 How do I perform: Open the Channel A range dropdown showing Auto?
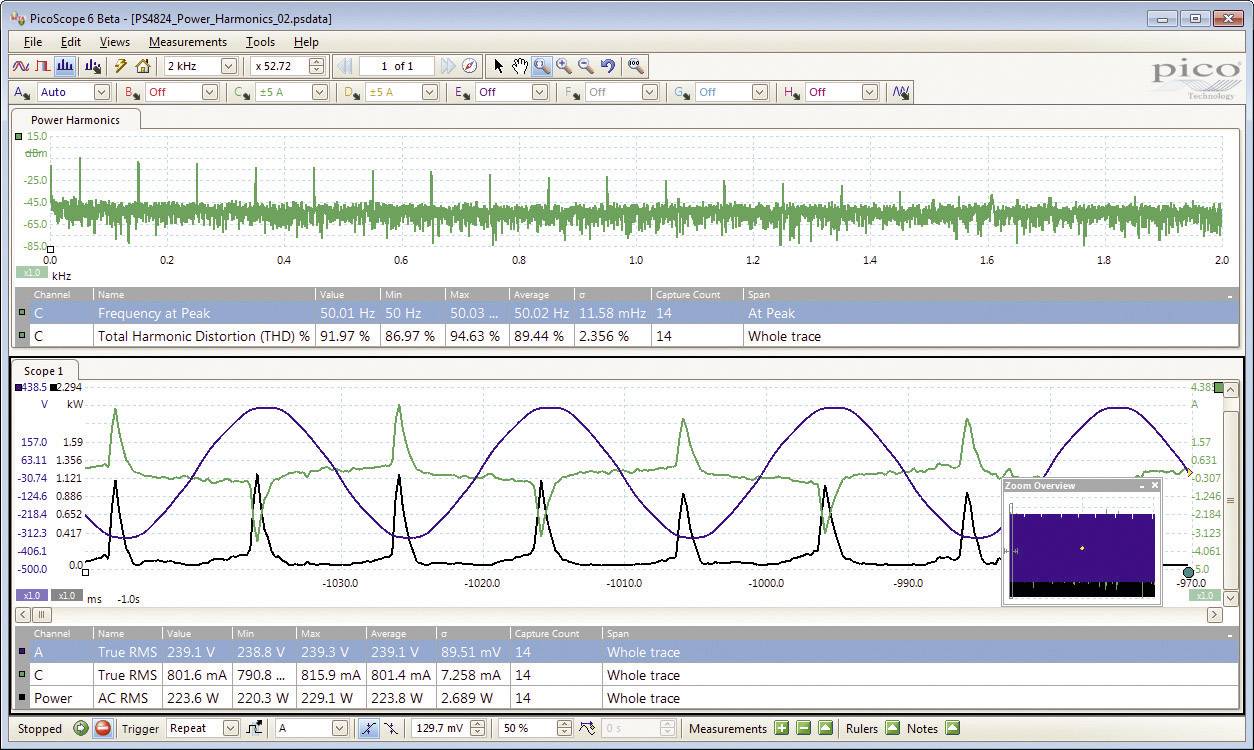click(x=103, y=92)
